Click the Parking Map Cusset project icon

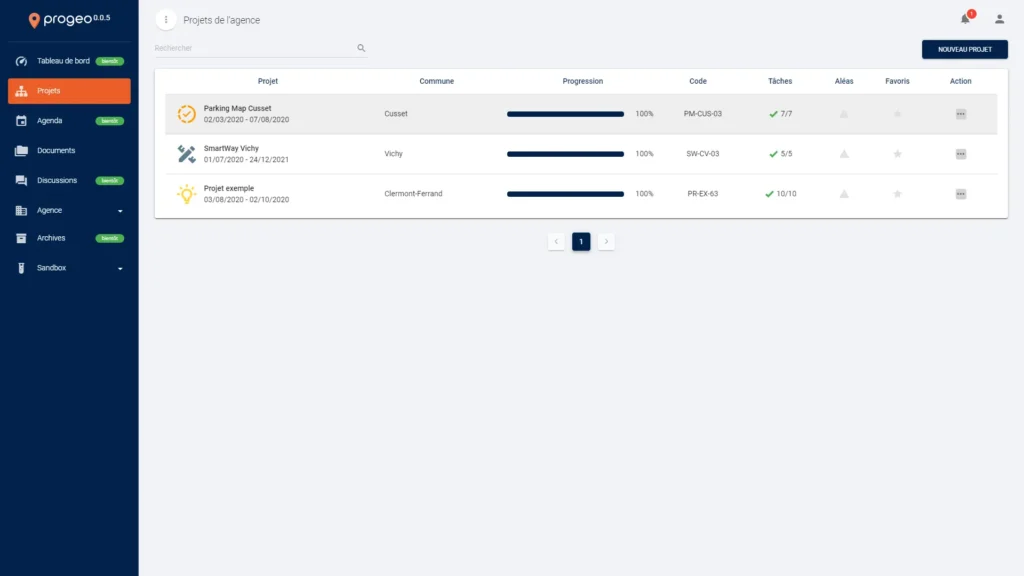click(186, 114)
